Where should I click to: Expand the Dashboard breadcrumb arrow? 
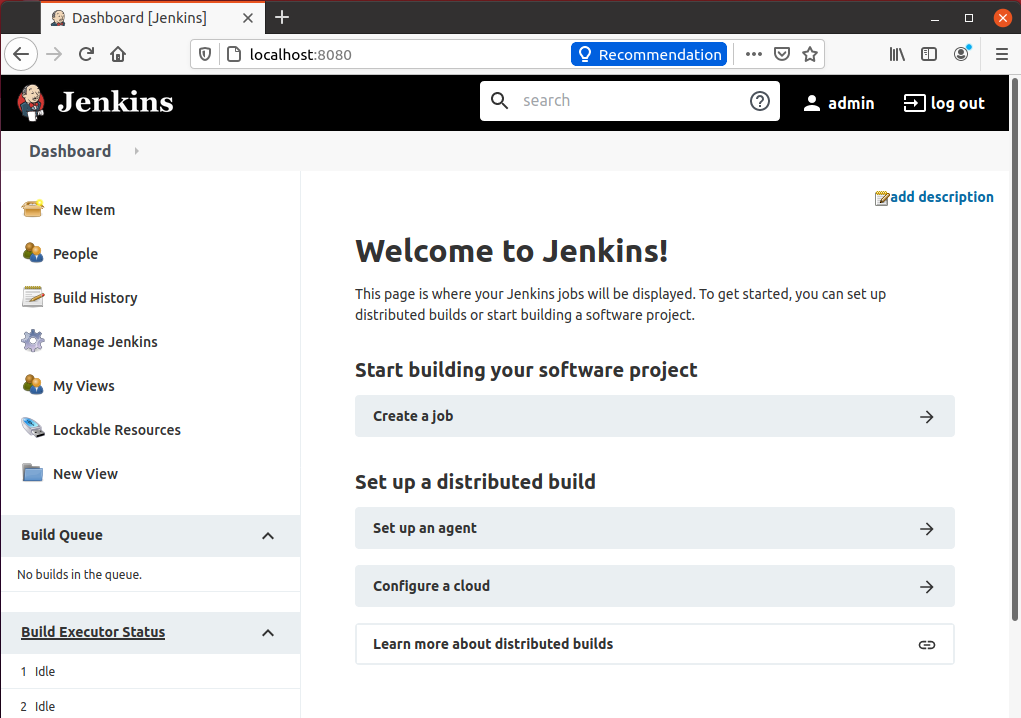tap(136, 151)
